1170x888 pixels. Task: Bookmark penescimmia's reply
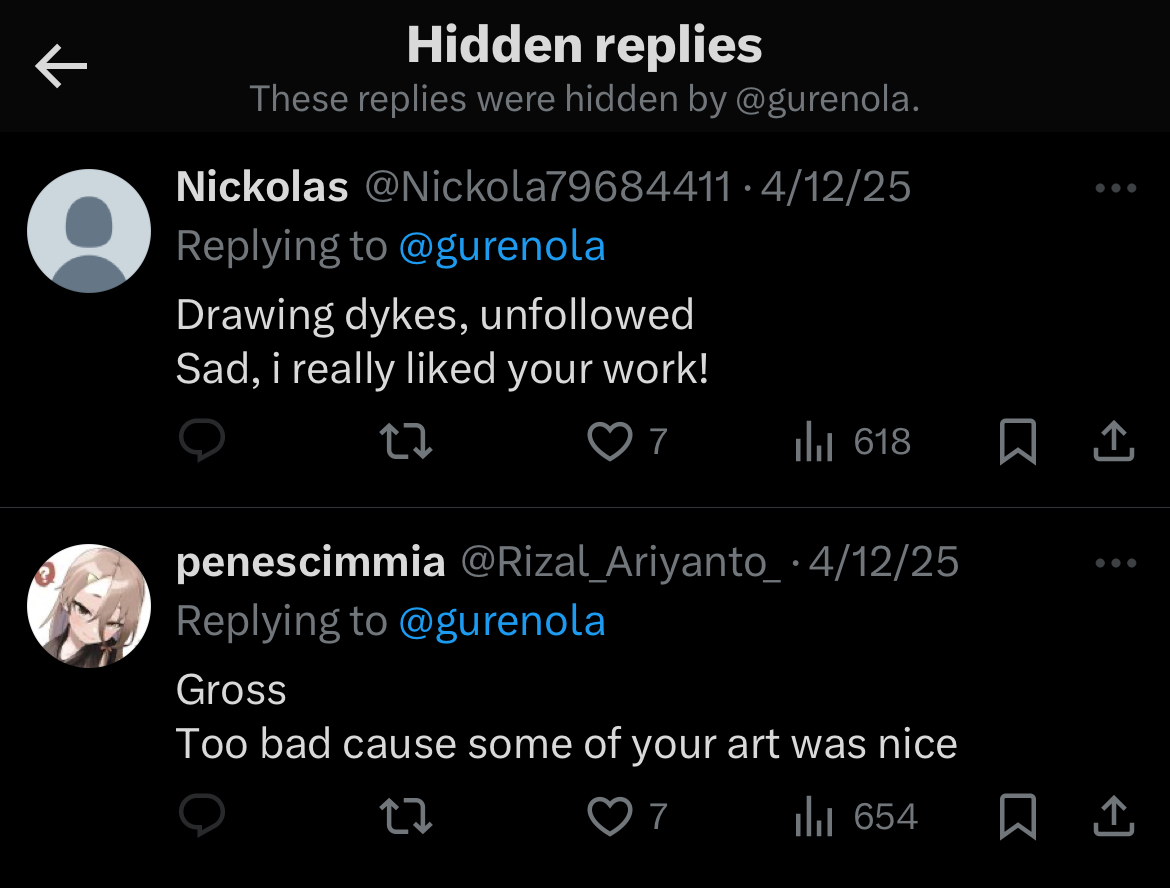(1017, 818)
